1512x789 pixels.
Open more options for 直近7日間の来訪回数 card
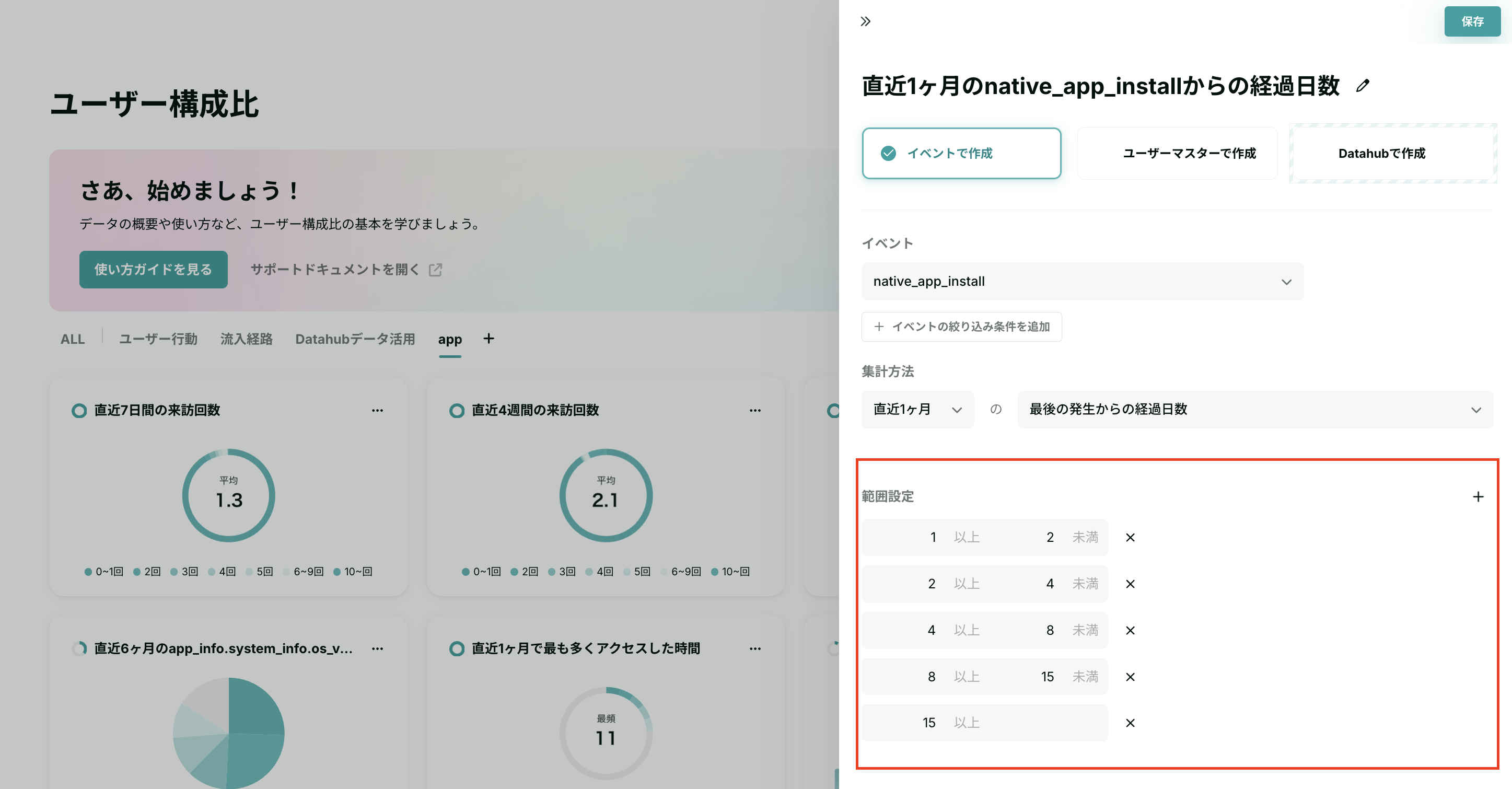(x=377, y=410)
